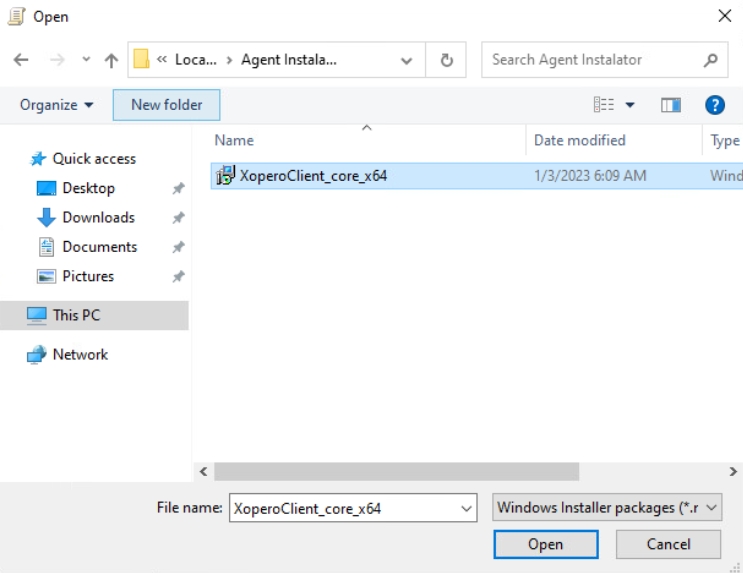Expand the address bar path dropdown
Image resolution: width=743 pixels, height=573 pixels.
[406, 60]
